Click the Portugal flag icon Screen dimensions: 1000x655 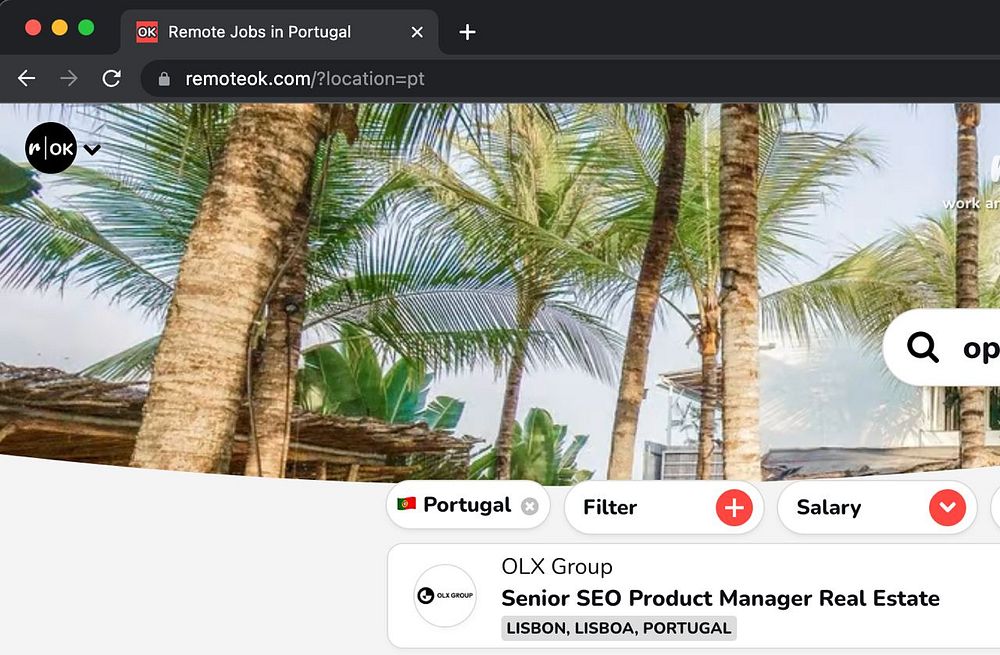406,504
